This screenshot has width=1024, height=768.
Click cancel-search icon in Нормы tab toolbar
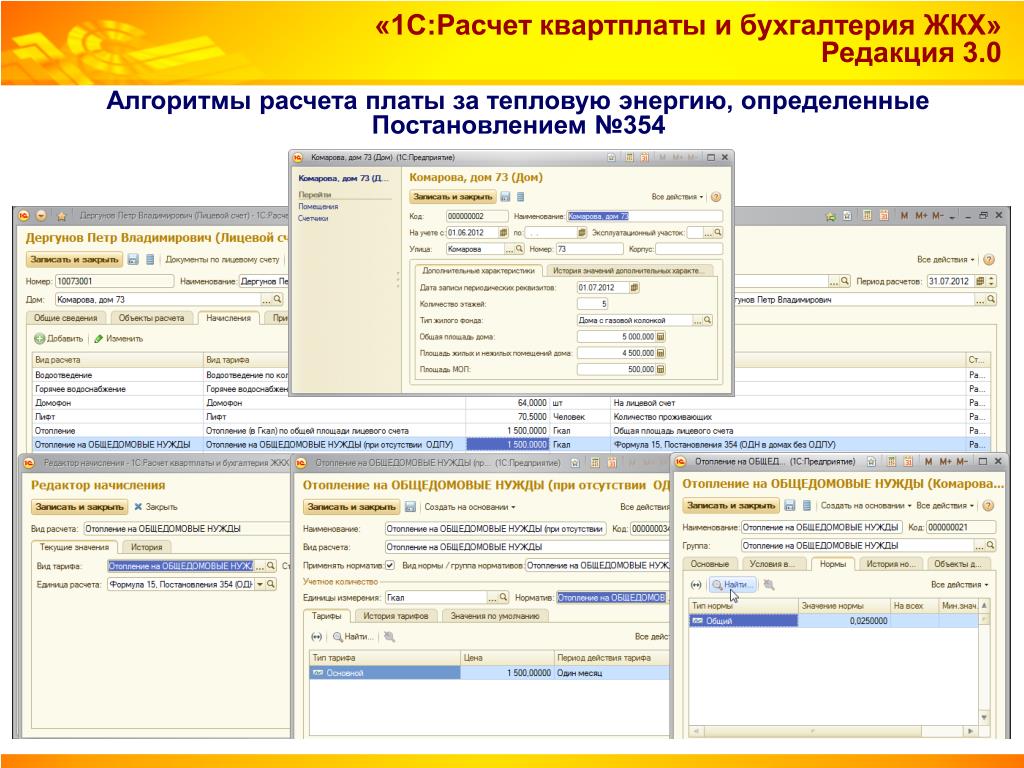tap(769, 584)
